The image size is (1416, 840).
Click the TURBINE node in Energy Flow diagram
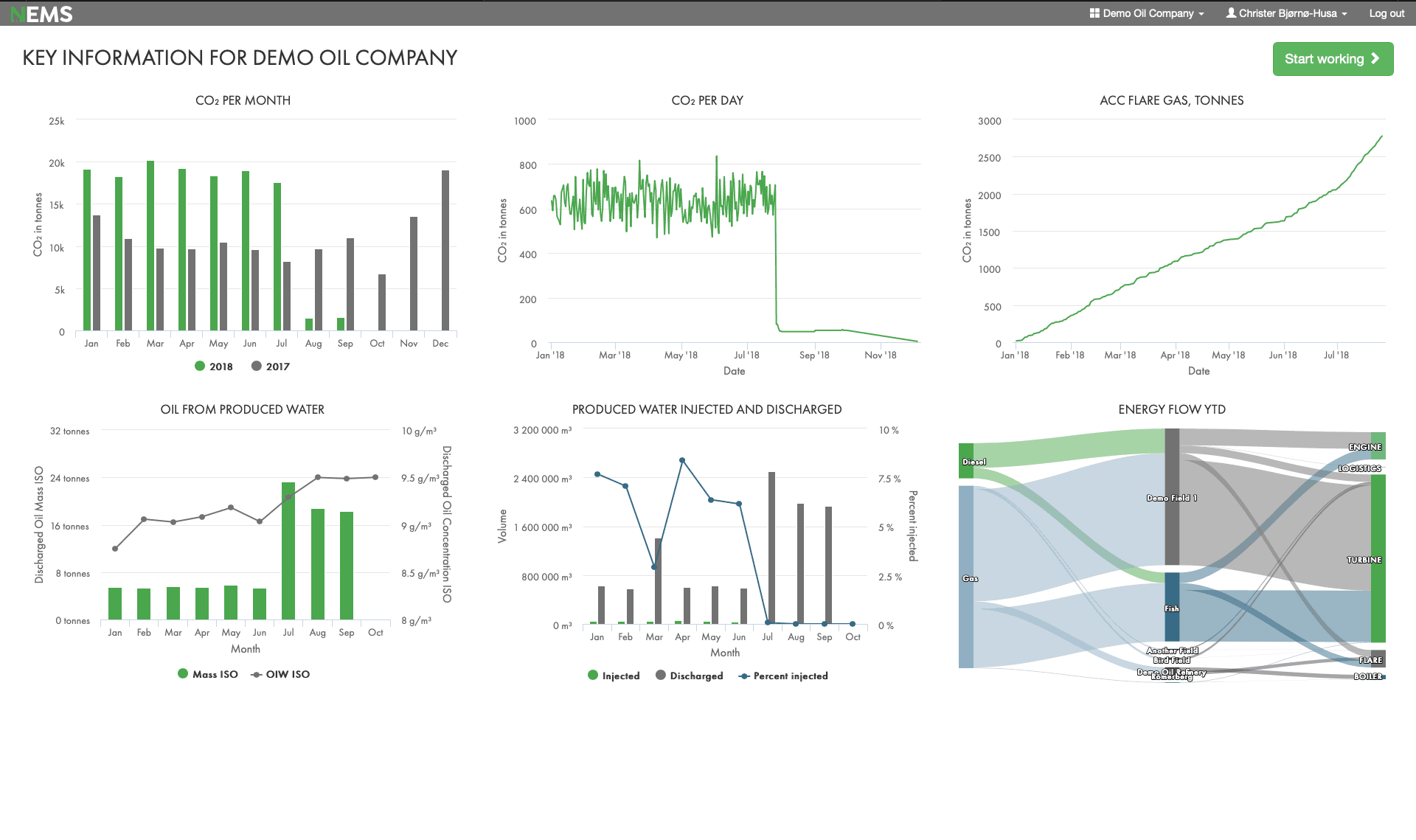click(1378, 559)
